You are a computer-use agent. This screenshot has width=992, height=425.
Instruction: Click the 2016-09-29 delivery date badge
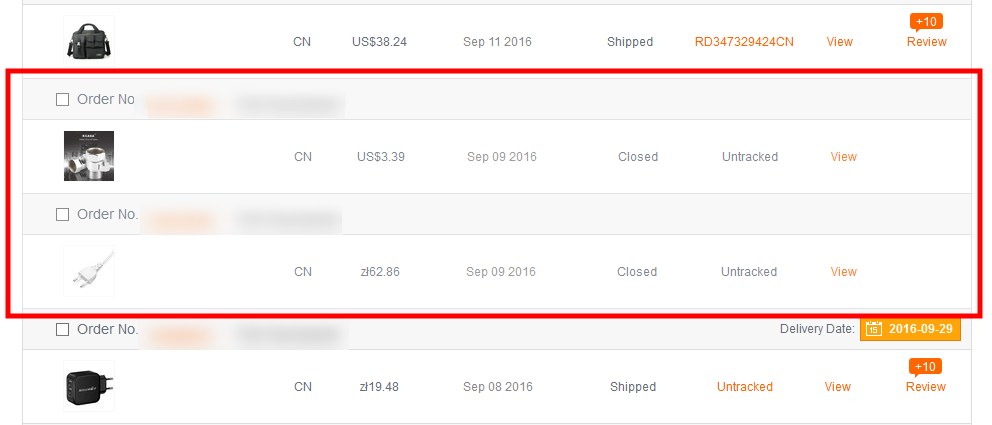(919, 329)
